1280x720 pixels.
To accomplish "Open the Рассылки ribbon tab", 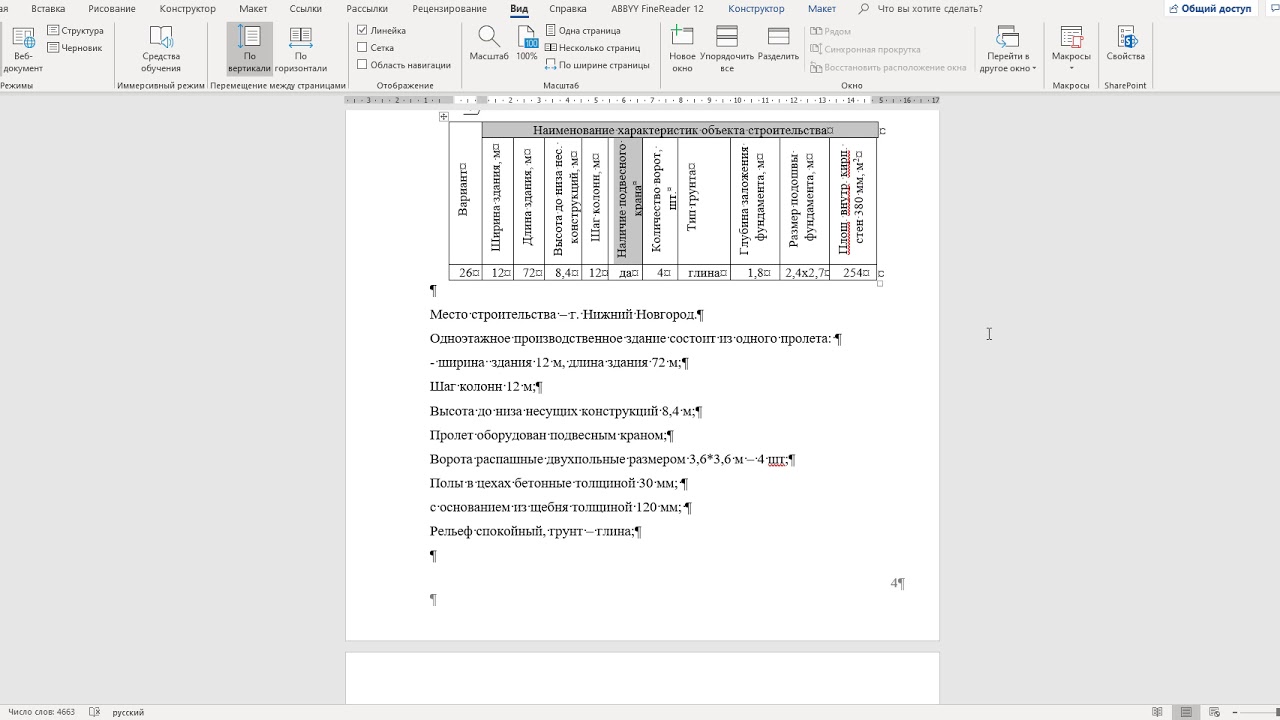I will point(367,9).
